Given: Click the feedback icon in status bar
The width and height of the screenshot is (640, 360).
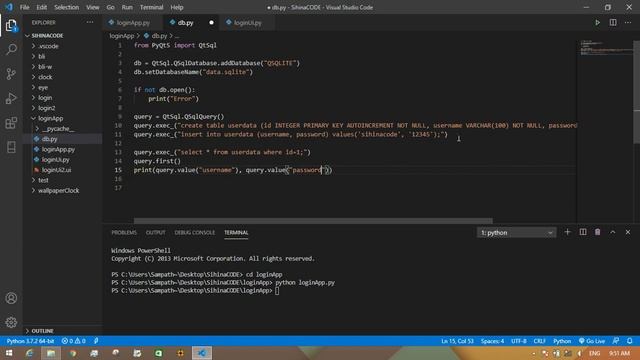Looking at the screenshot, I should coord(616,341).
